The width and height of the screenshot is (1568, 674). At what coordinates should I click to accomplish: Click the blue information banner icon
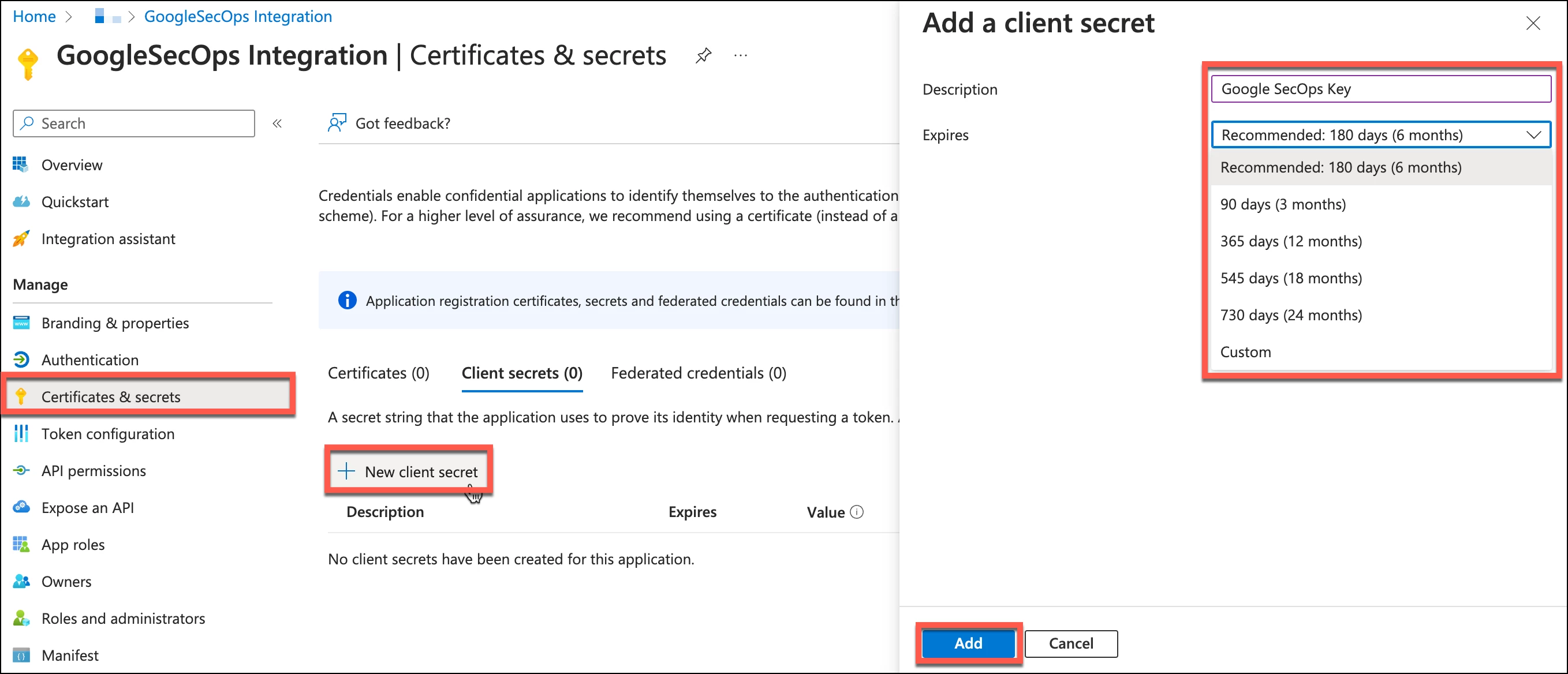point(347,300)
